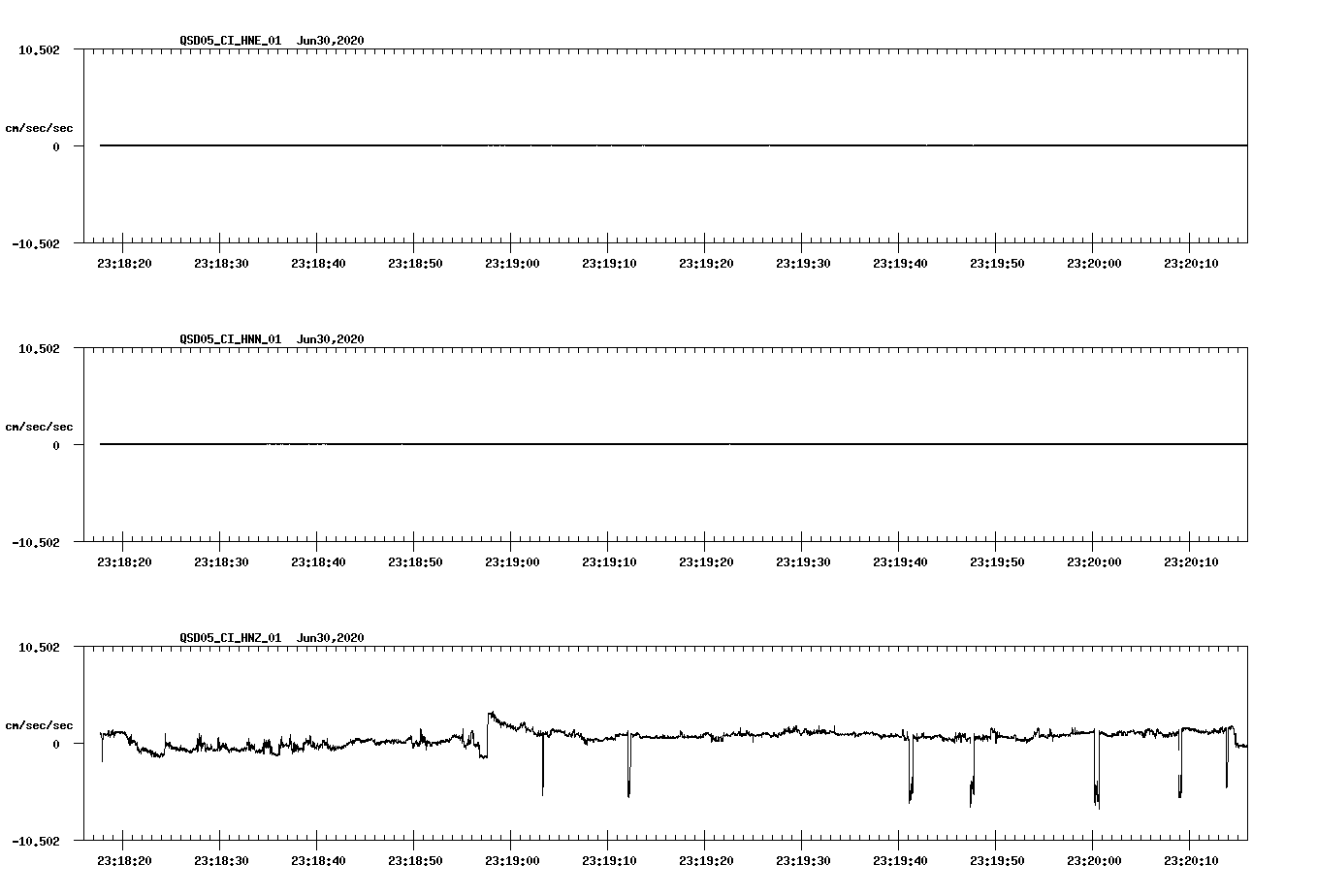Click 23:18:50 time label under HNZ plot
Screen dimensions: 1317x896
point(415,861)
